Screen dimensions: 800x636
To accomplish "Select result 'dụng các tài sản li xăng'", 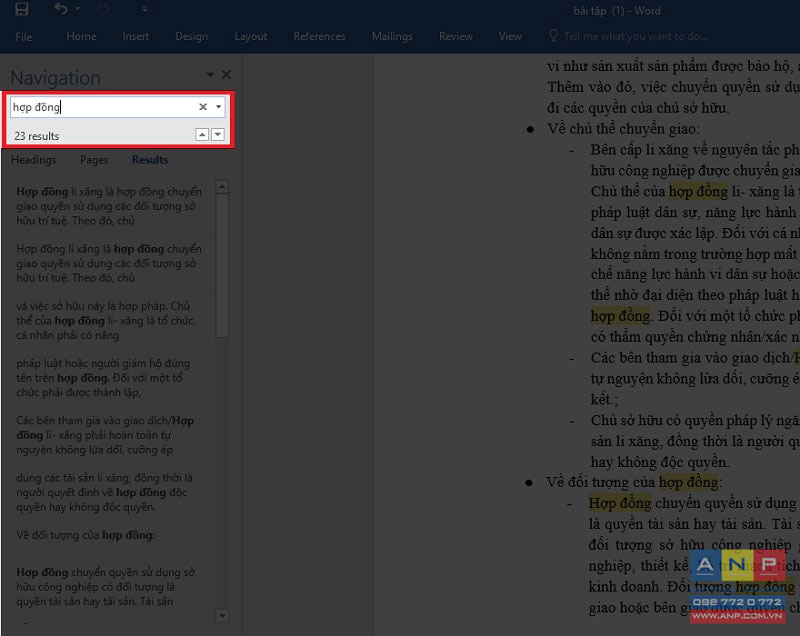I will tap(110, 492).
